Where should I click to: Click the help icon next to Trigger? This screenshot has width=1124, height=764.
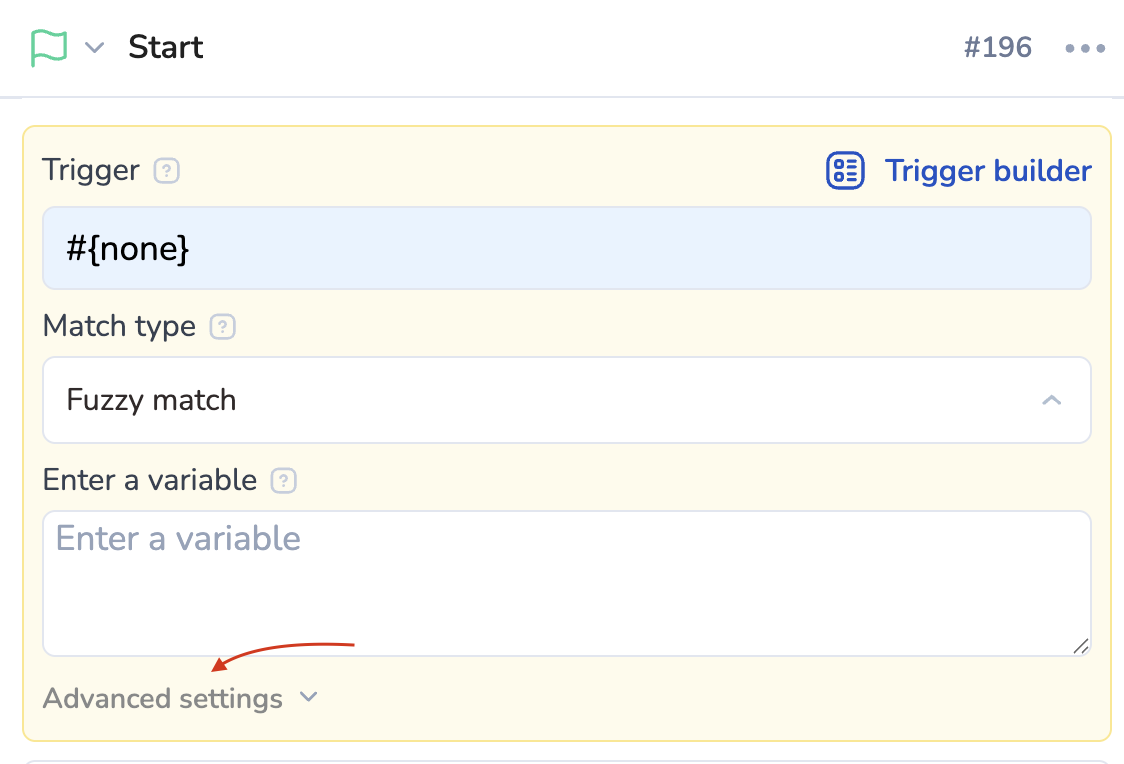(166, 171)
